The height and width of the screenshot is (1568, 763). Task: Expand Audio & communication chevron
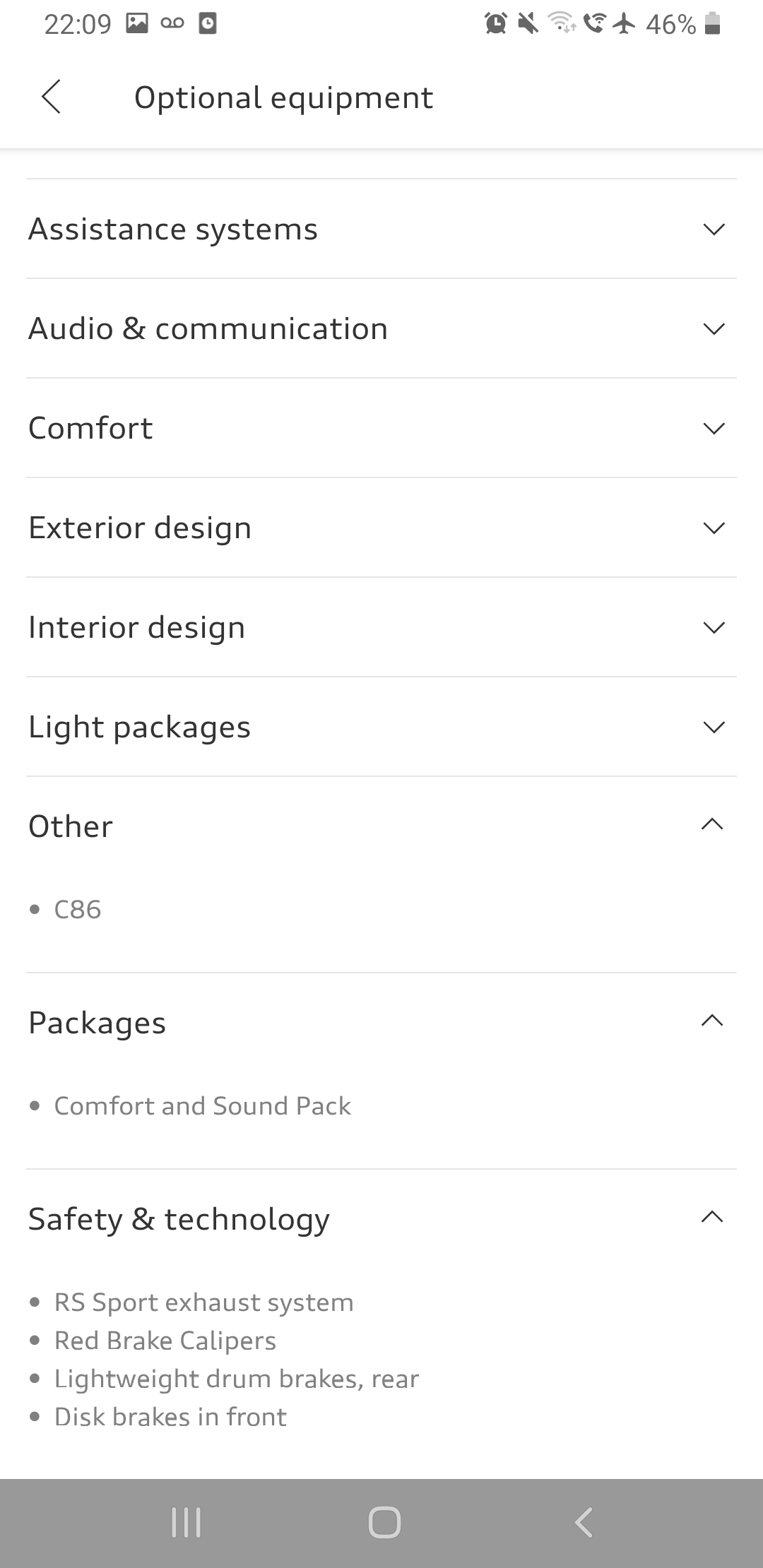(x=714, y=329)
